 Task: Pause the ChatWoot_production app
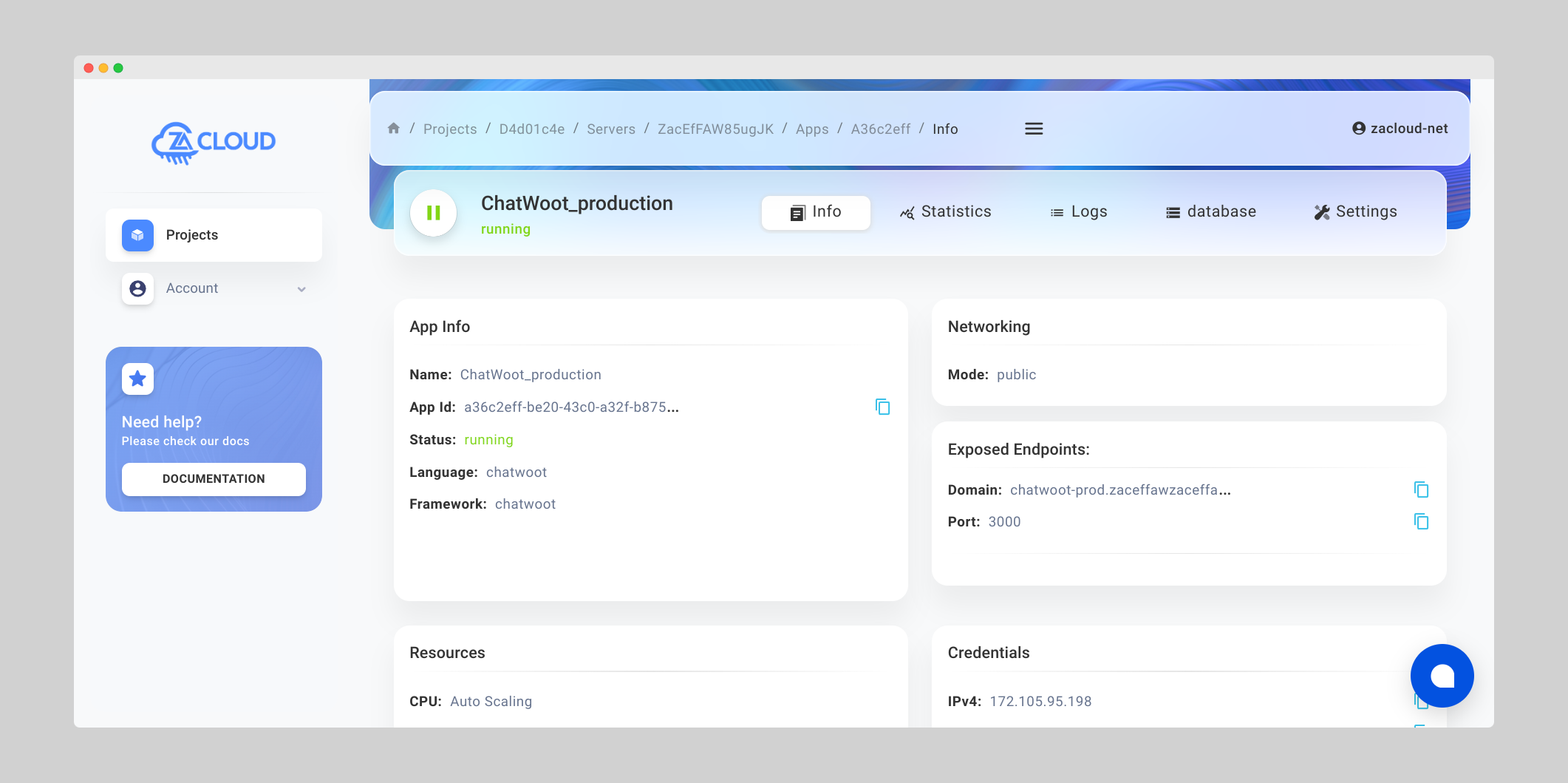tap(434, 213)
